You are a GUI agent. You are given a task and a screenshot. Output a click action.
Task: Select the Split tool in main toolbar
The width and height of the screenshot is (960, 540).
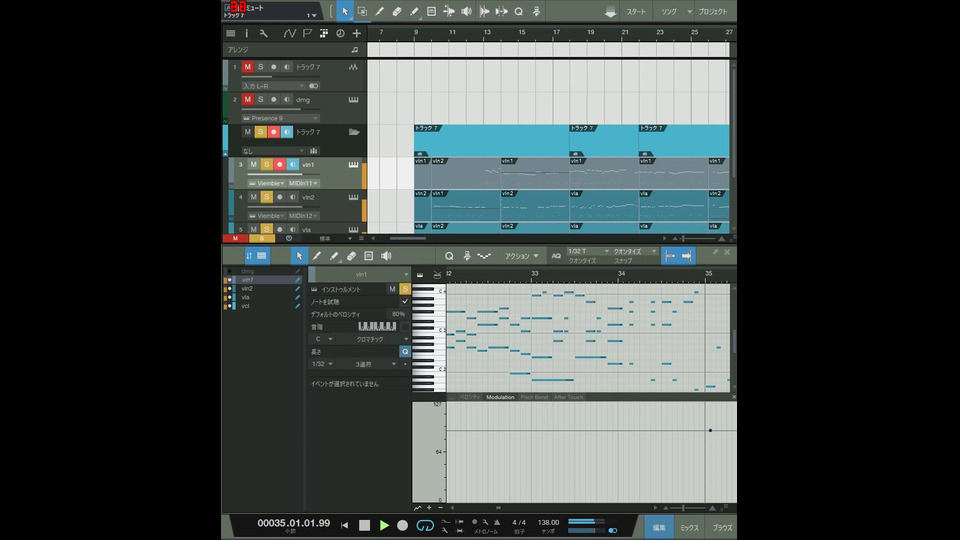(x=380, y=11)
